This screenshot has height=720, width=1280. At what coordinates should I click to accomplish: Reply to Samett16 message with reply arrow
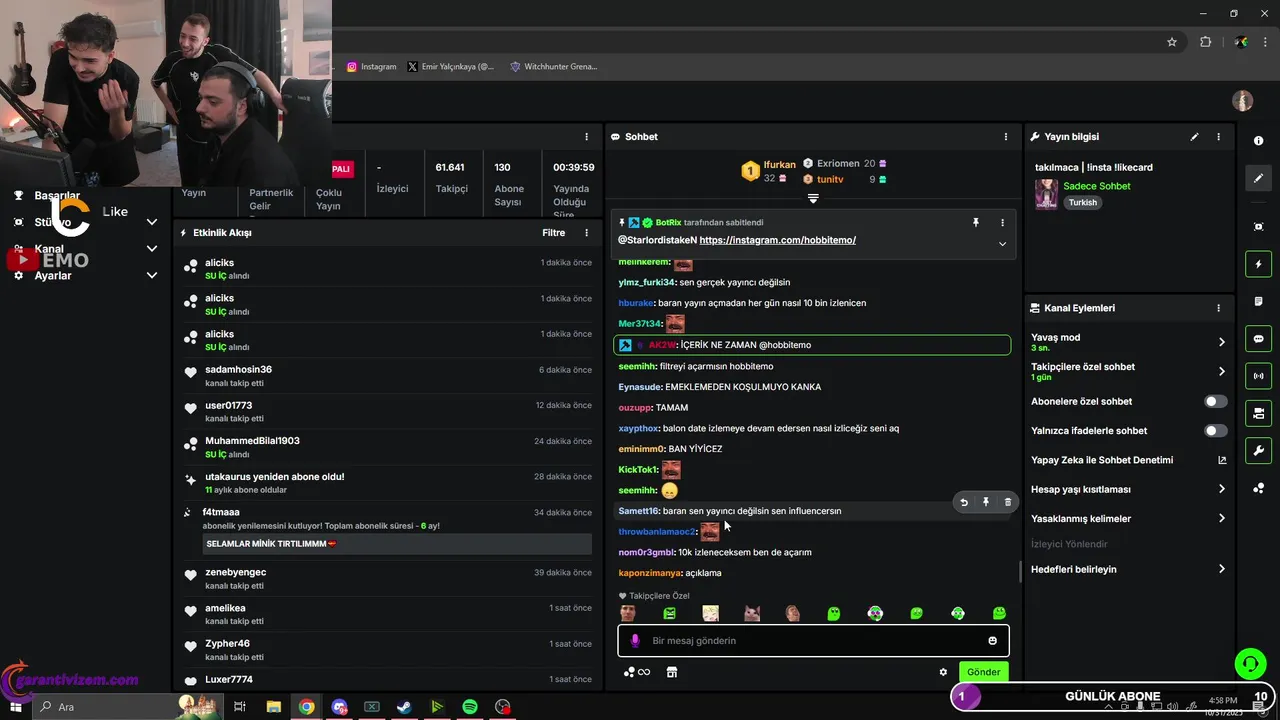(x=964, y=502)
